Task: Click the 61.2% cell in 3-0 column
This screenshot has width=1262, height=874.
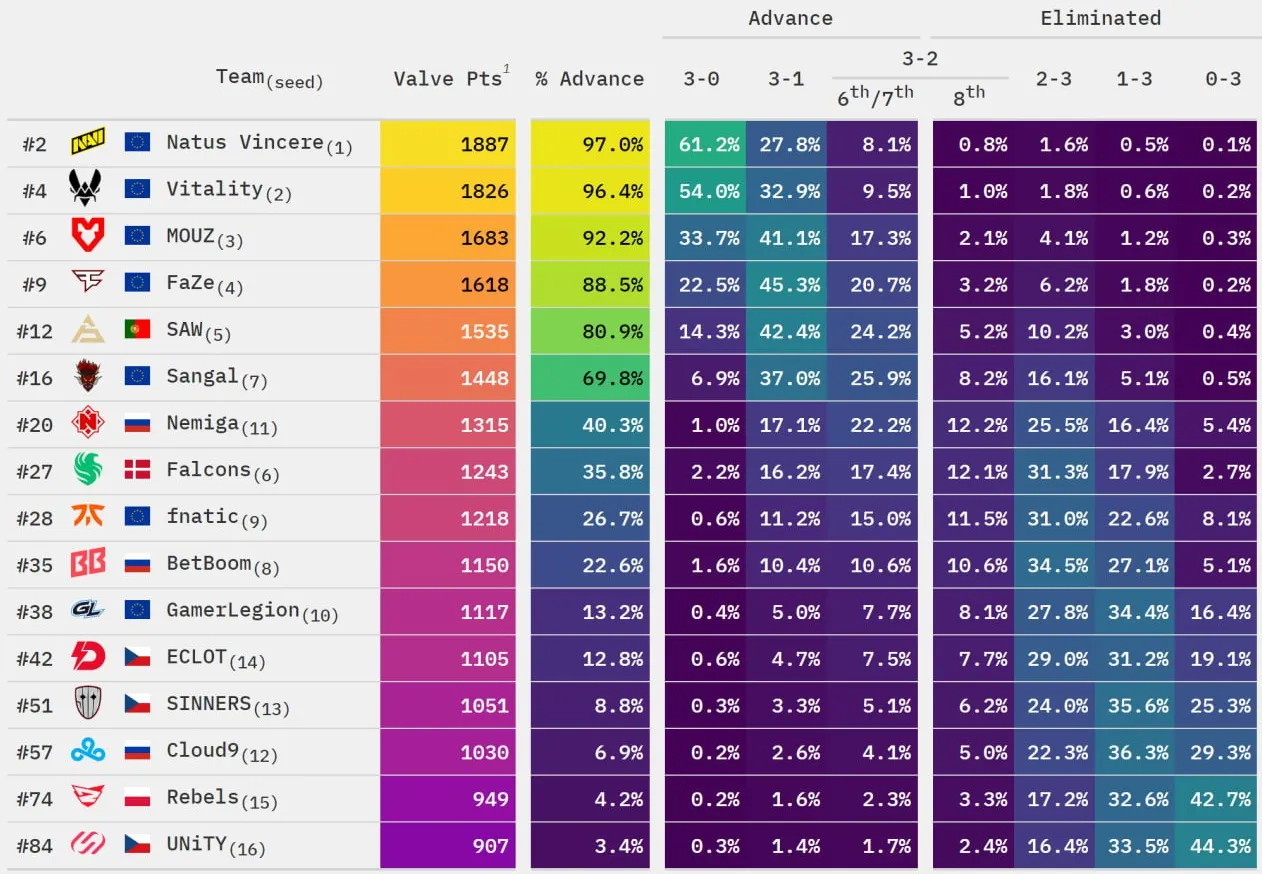Action: click(x=705, y=144)
